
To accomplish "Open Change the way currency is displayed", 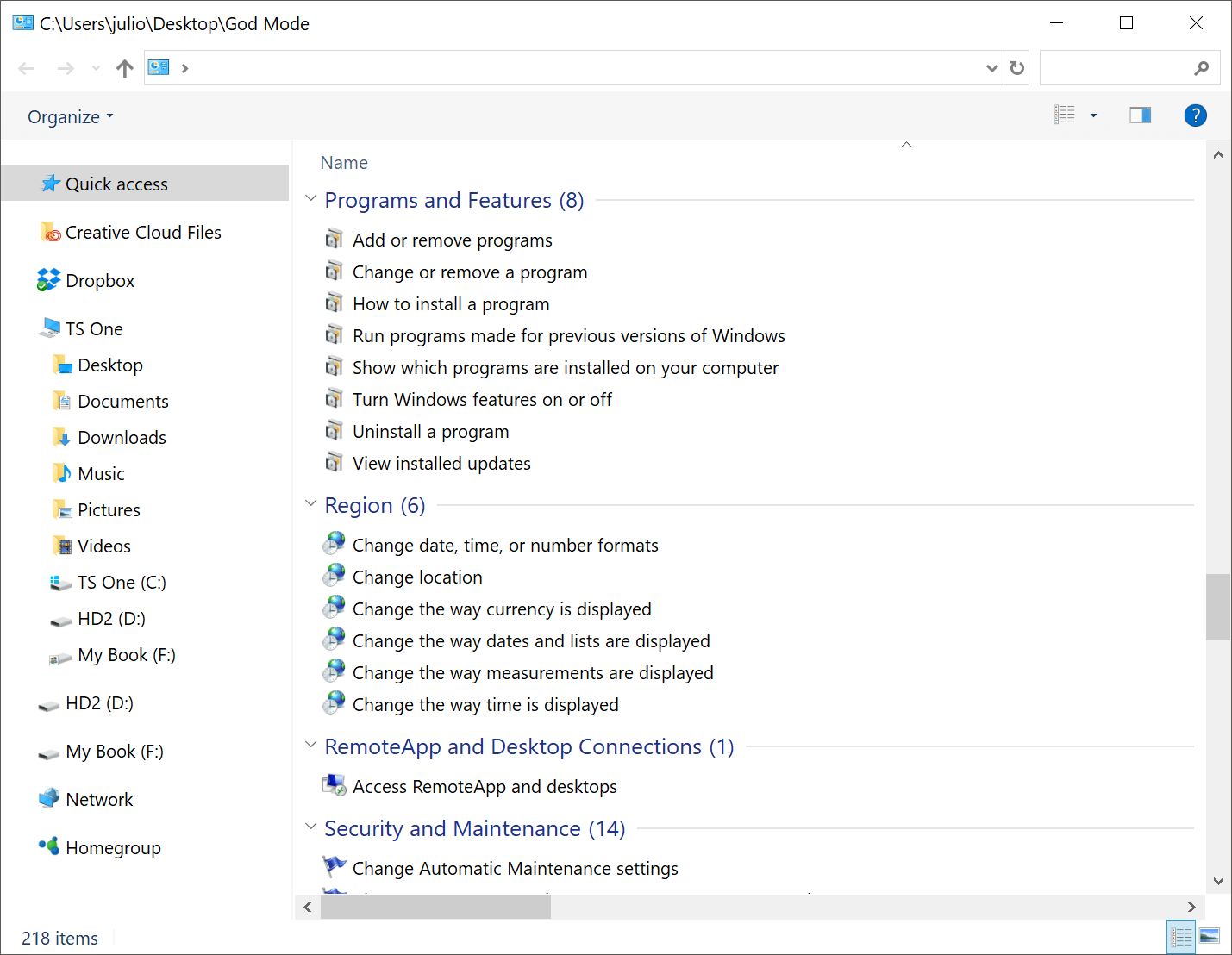I will pos(501,609).
